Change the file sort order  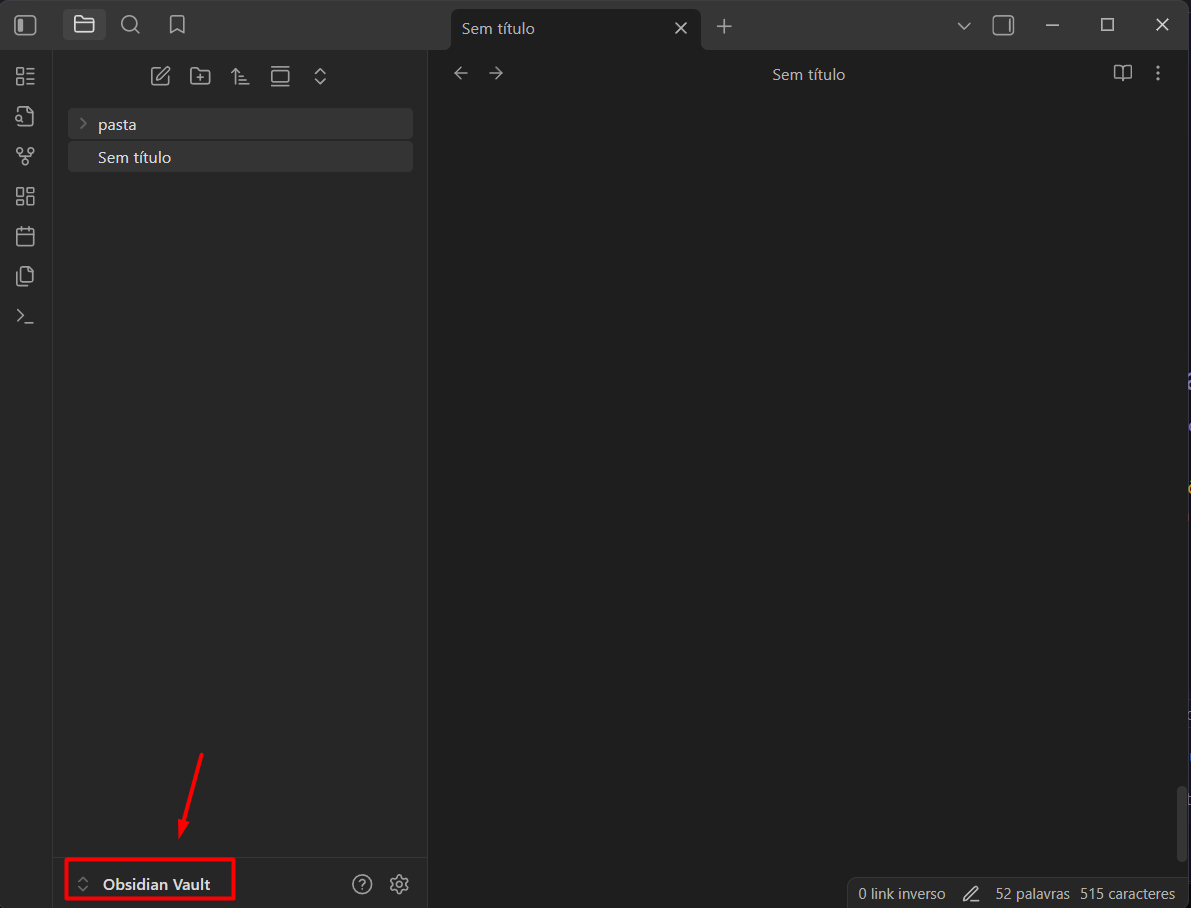240,76
